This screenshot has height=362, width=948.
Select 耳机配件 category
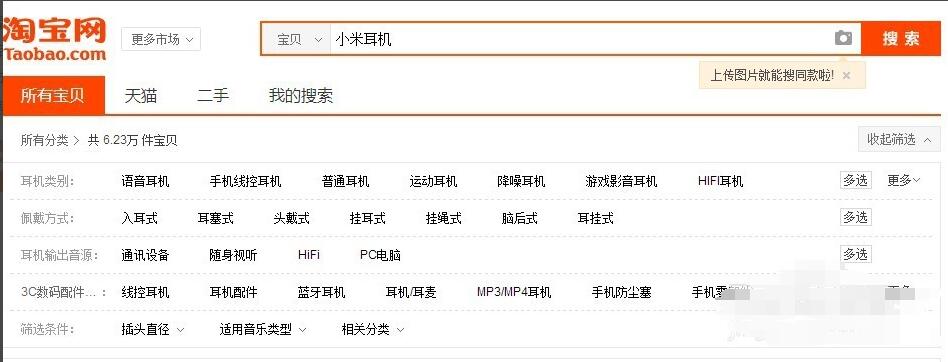[233, 293]
